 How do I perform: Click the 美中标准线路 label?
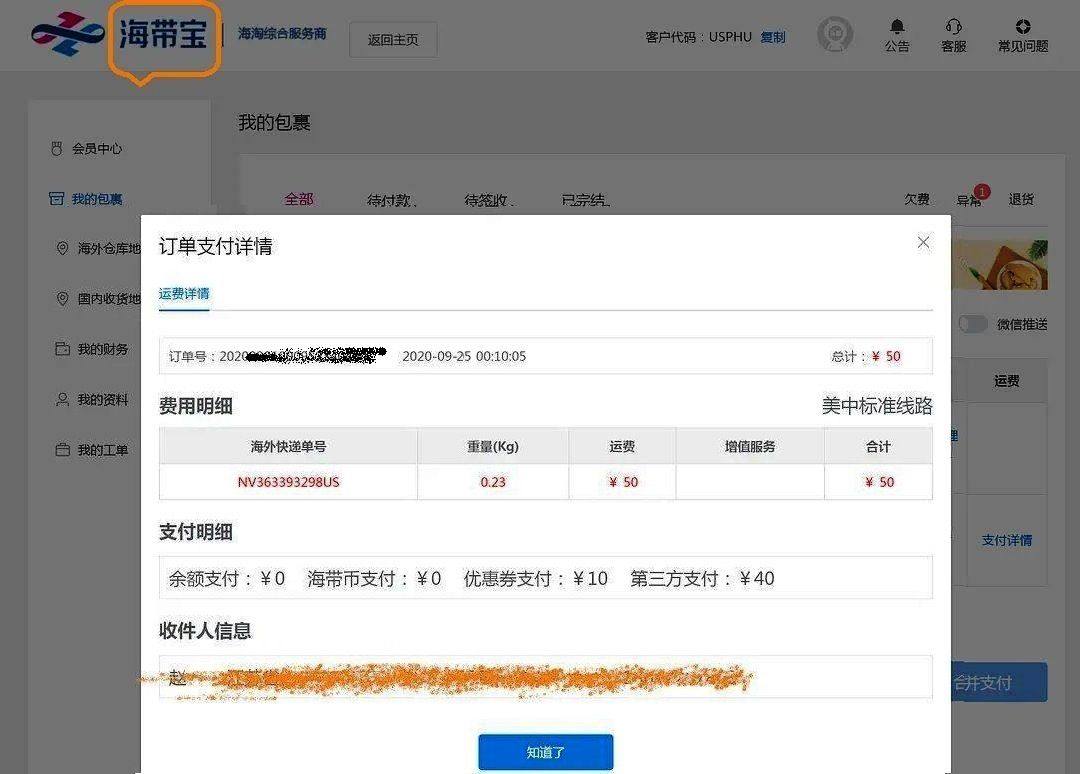click(x=877, y=406)
